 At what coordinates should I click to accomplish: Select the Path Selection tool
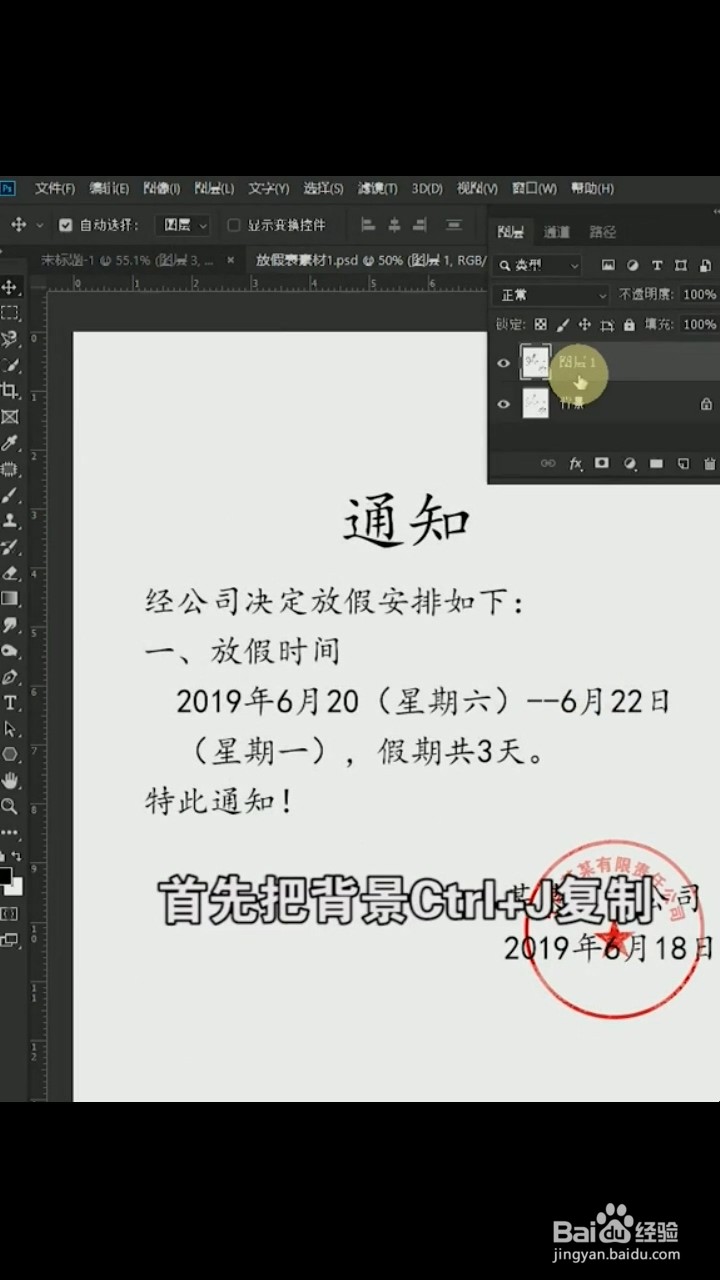click(10, 729)
